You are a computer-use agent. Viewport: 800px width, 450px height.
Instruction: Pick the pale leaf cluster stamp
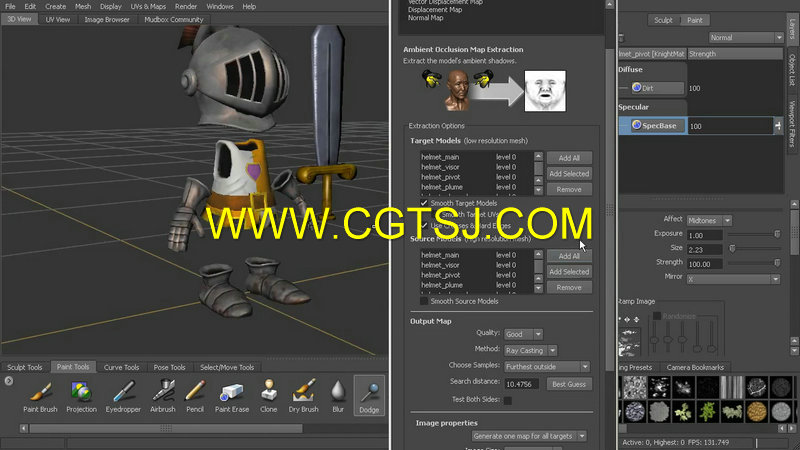[x=732, y=411]
